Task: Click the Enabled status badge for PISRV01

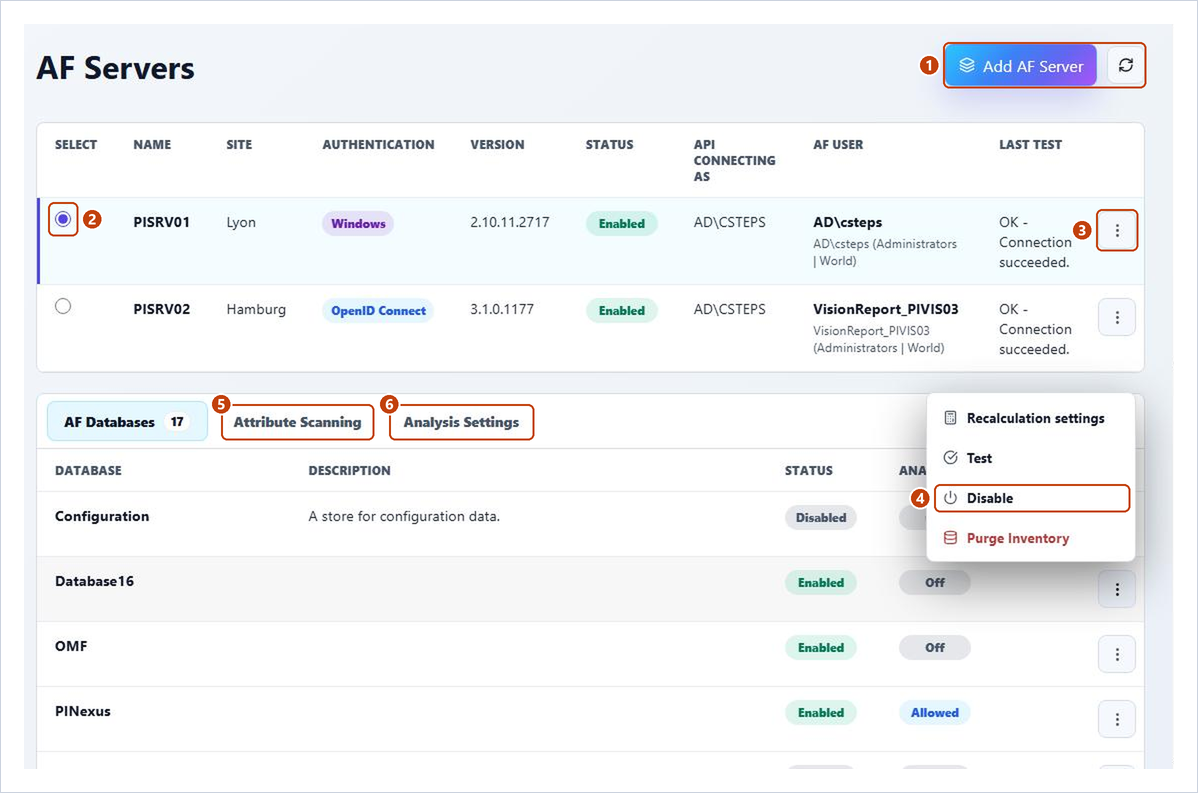Action: click(621, 223)
